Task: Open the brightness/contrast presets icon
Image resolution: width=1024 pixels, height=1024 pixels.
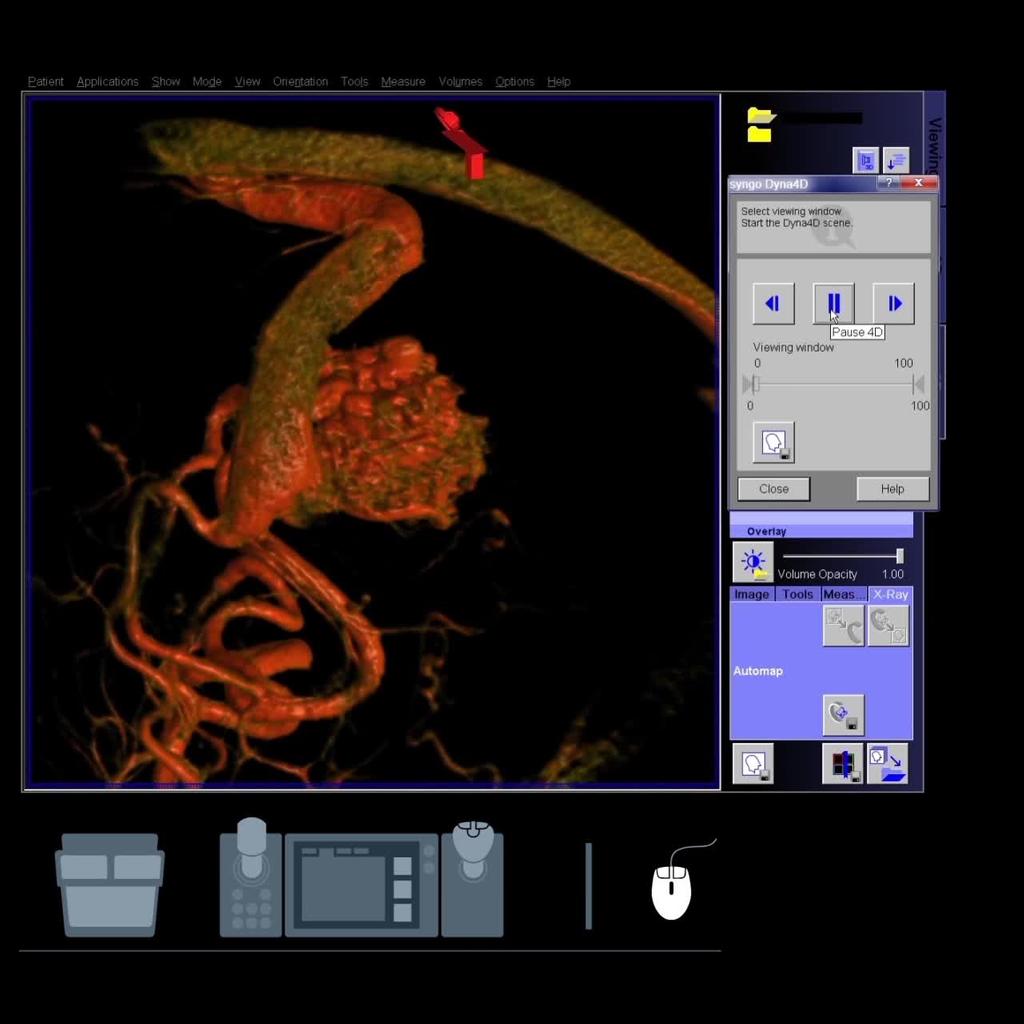Action: [753, 562]
